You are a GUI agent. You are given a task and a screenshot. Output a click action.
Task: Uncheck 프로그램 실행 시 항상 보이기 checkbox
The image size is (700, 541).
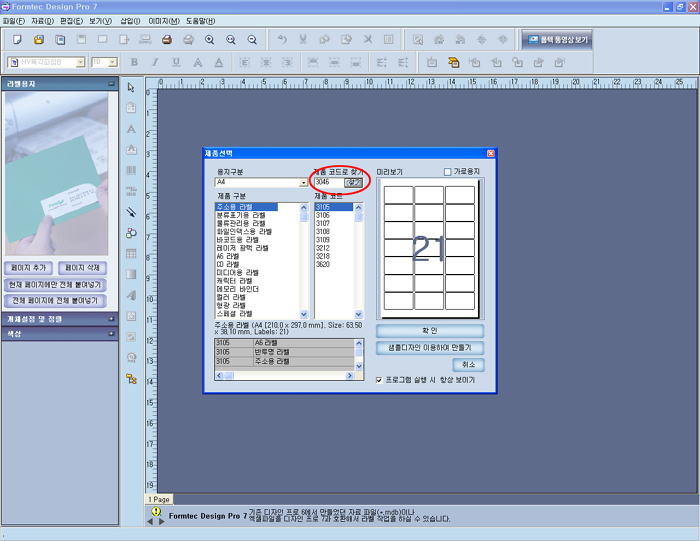379,380
